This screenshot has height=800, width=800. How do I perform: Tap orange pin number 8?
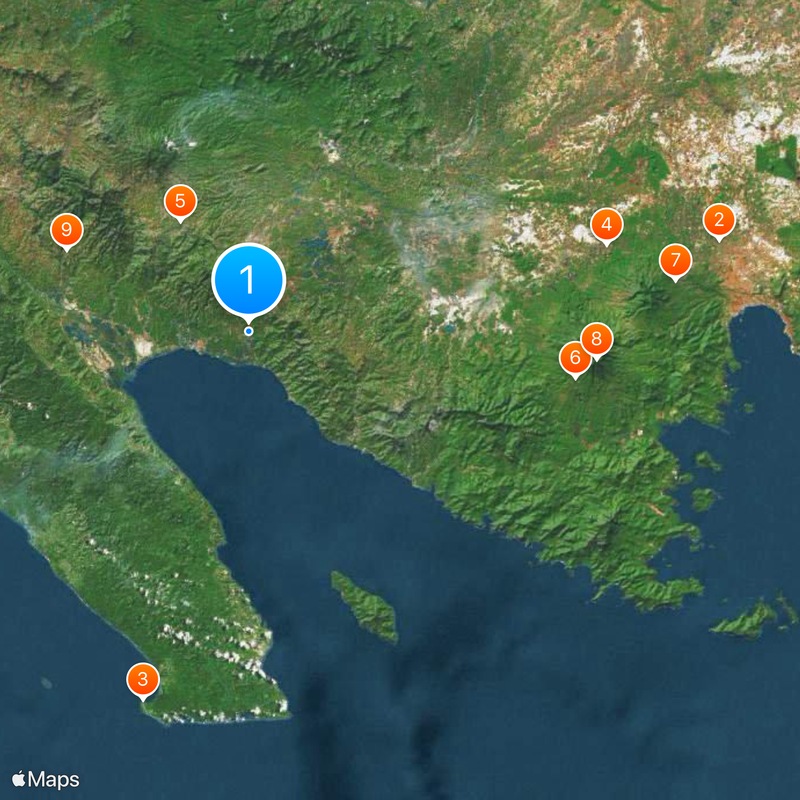pyautogui.click(x=596, y=339)
